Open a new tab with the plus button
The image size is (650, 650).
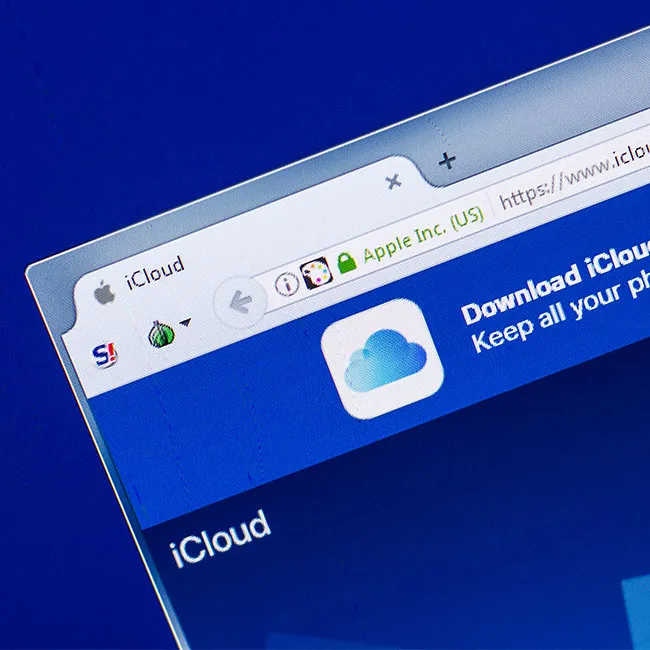pyautogui.click(x=447, y=161)
